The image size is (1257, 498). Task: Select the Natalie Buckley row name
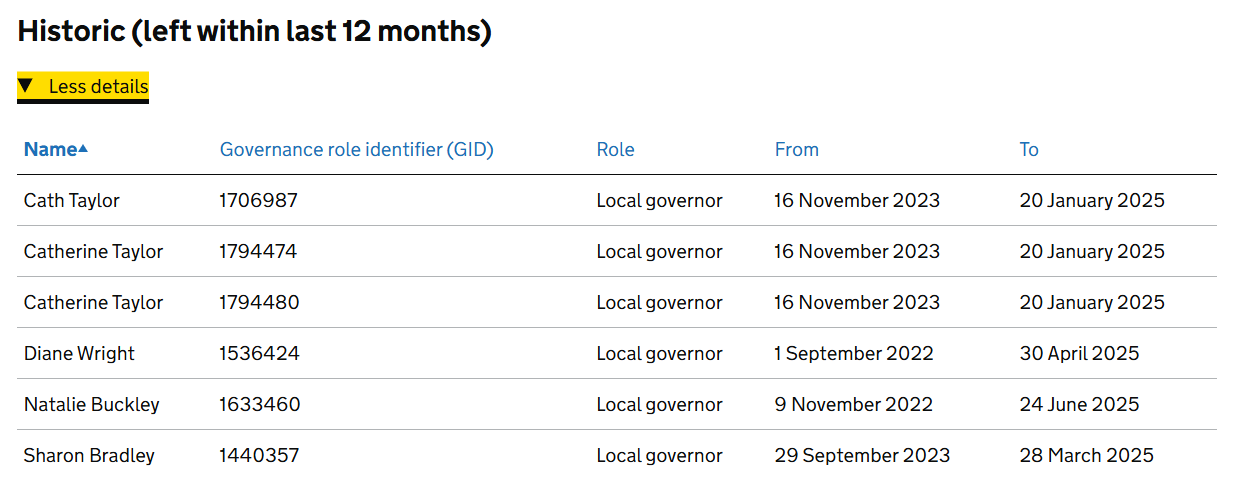click(x=92, y=404)
